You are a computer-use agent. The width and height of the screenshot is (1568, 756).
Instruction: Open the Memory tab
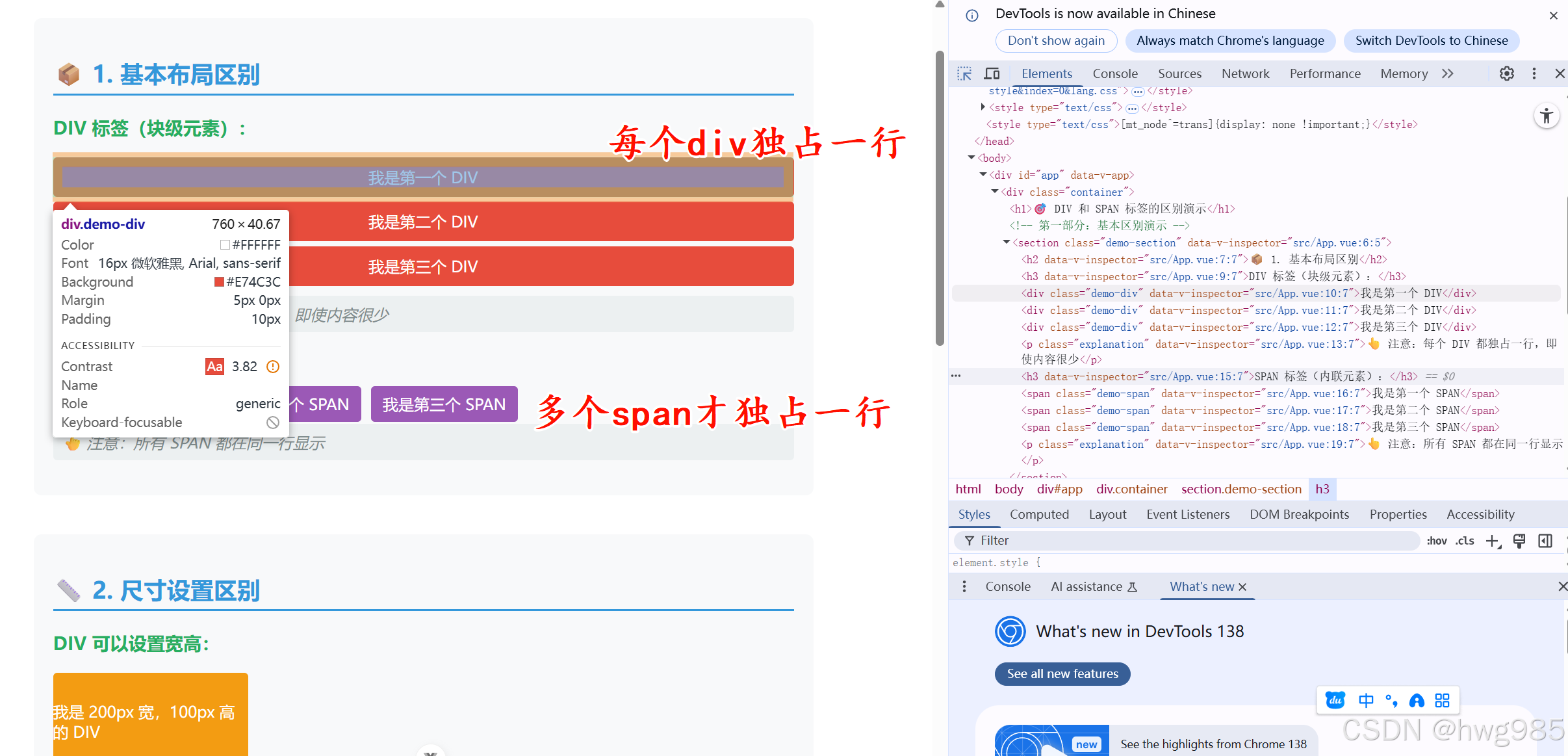(x=1404, y=73)
